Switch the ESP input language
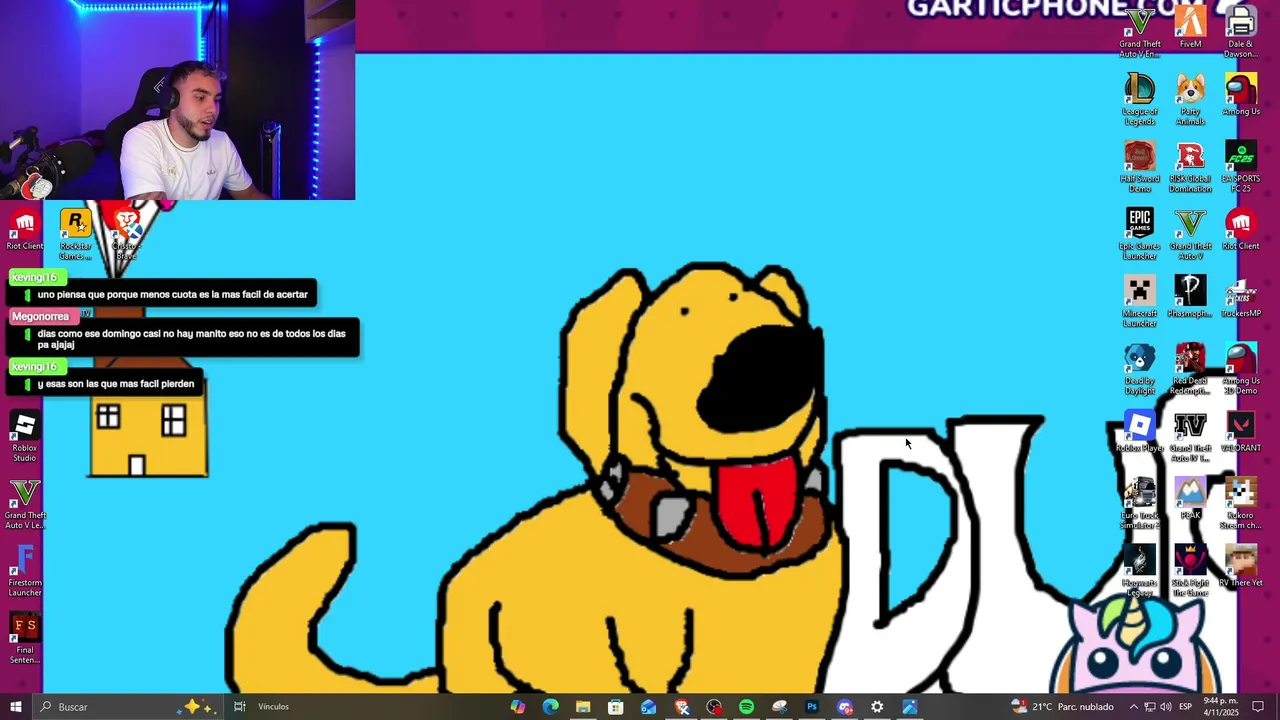 1185,707
